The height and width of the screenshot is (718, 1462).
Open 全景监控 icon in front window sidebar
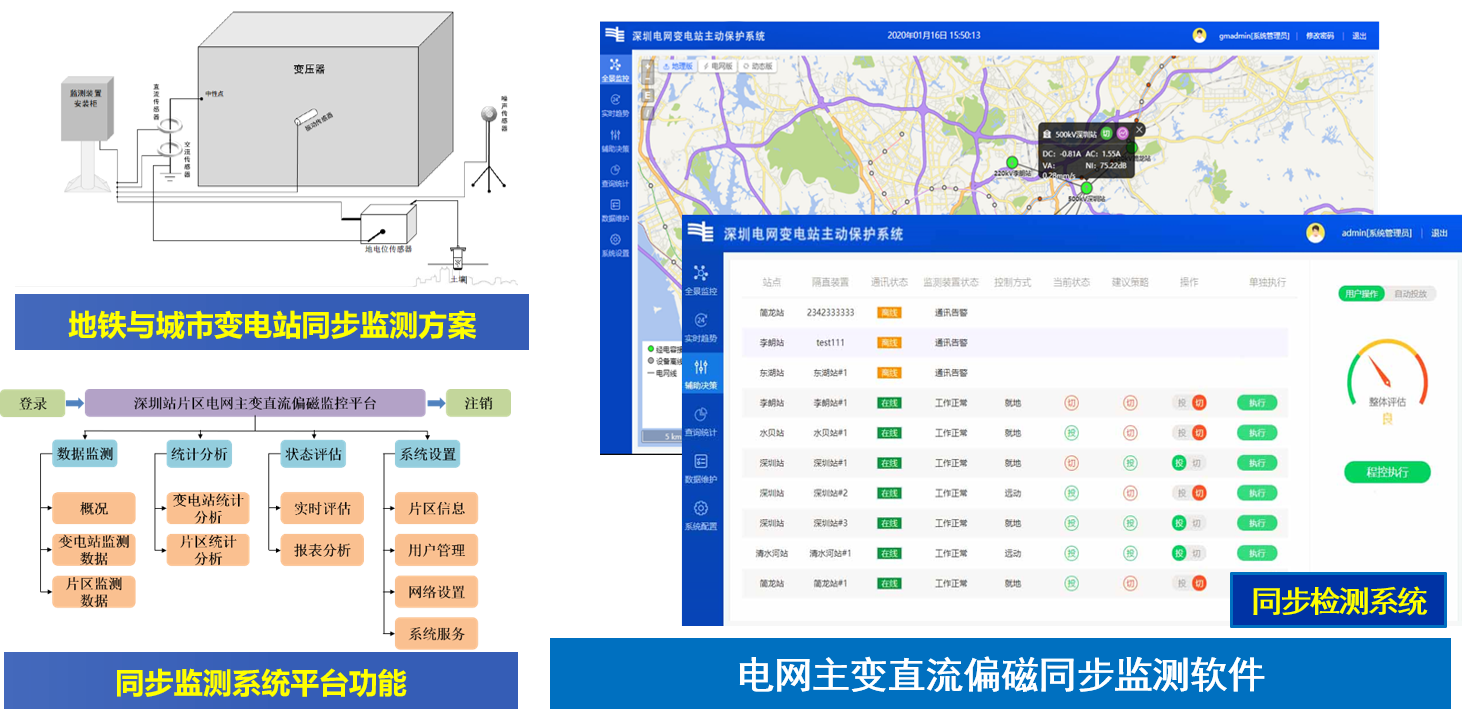(700, 274)
